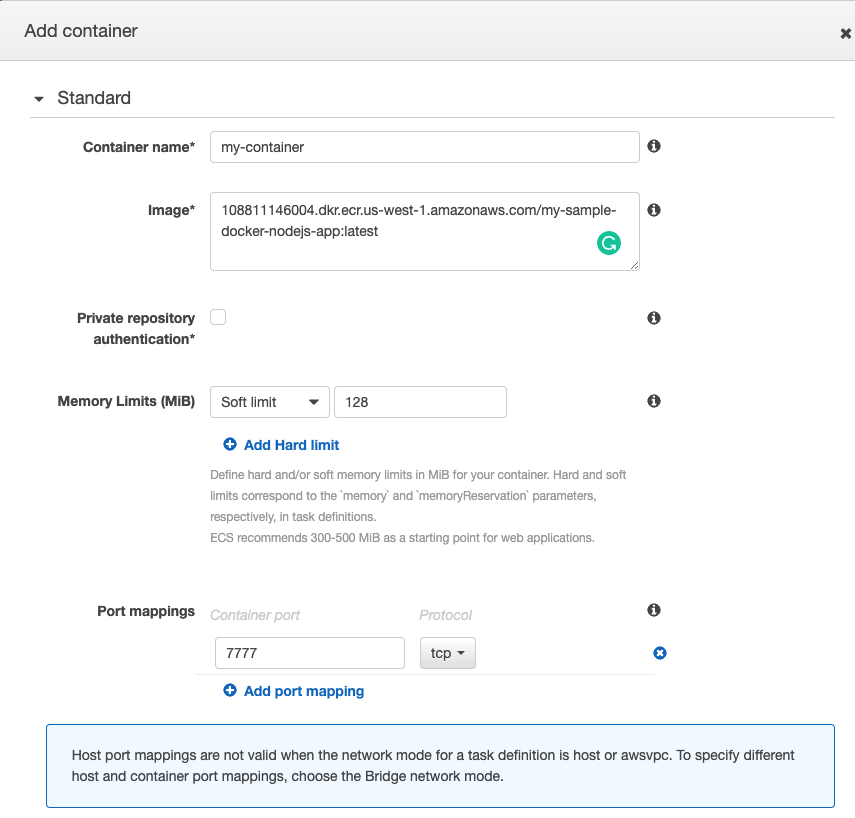The width and height of the screenshot is (855, 818).
Task: Click the info icon beside Image field
Action: (653, 209)
